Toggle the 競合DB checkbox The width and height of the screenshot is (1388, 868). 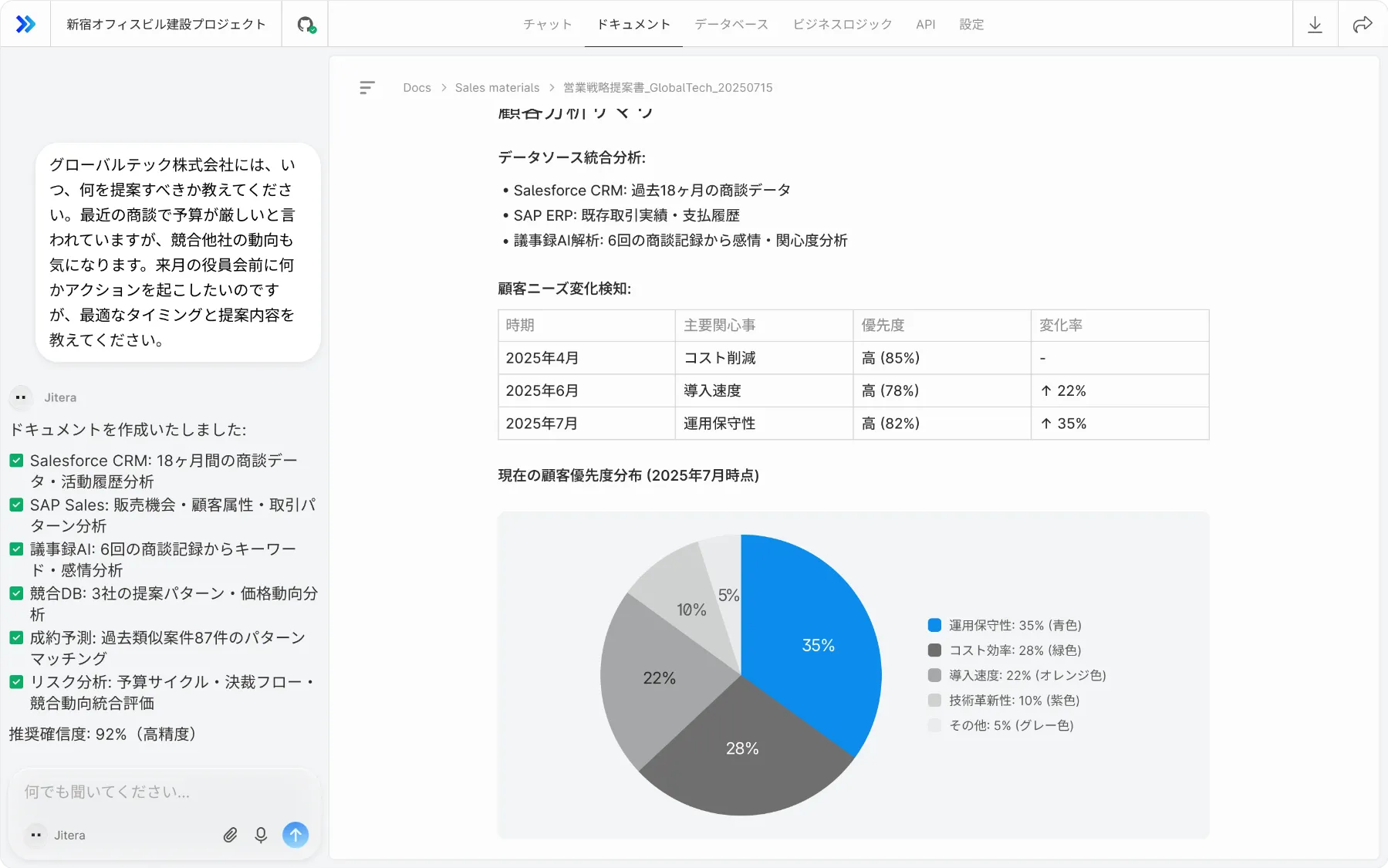pos(16,593)
